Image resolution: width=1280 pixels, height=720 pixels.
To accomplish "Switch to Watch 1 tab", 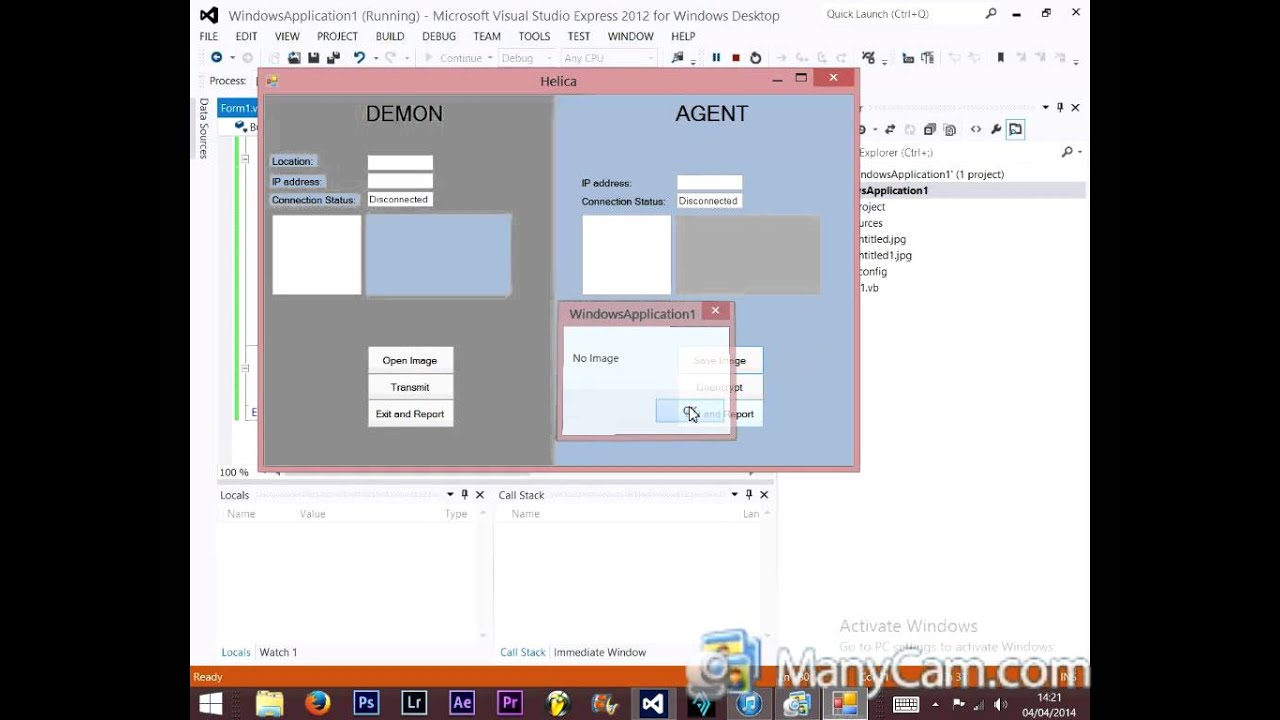I will click(x=278, y=652).
